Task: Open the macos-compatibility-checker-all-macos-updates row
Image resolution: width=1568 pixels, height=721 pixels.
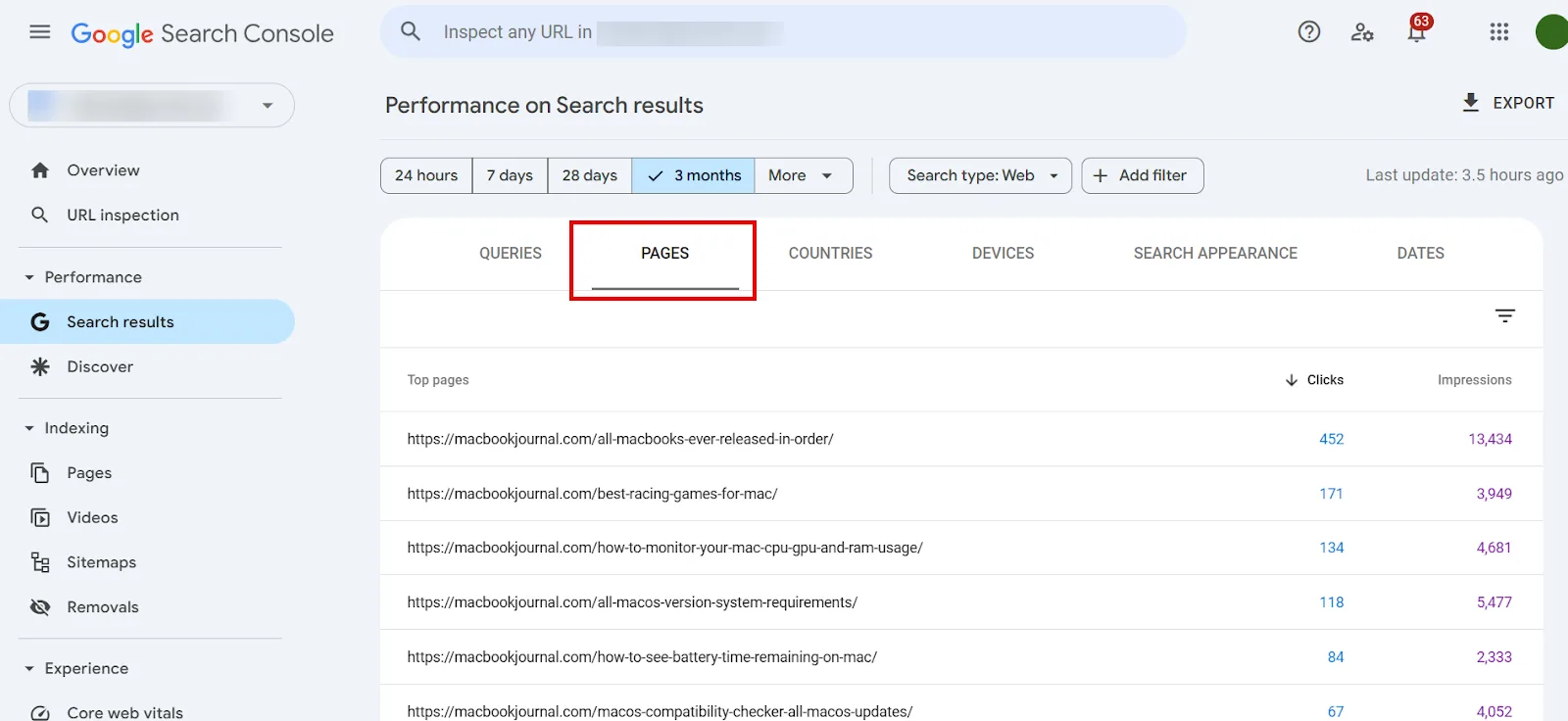Action: 961,705
